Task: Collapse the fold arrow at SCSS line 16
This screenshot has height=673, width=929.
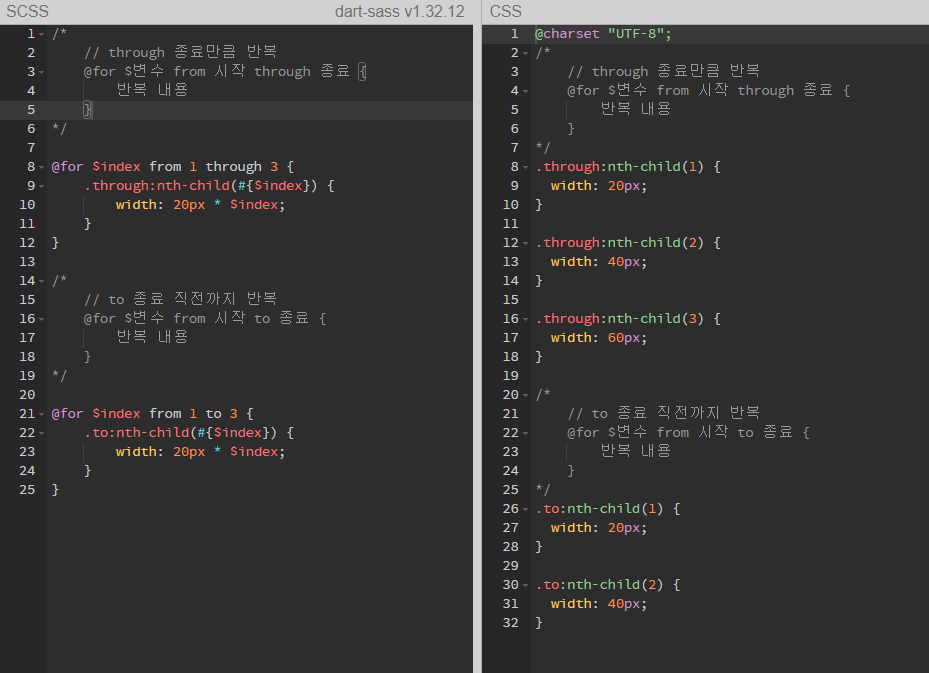Action: [41, 319]
